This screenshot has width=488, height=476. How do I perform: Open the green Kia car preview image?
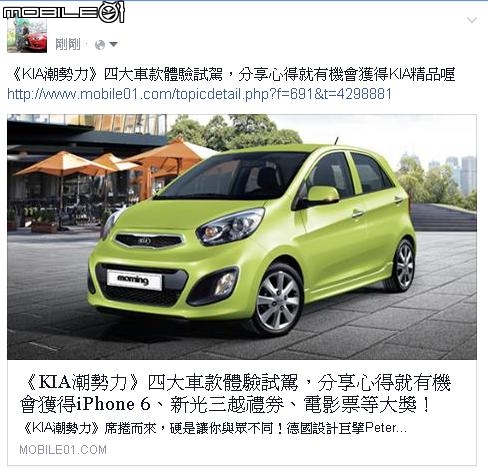click(x=242, y=237)
